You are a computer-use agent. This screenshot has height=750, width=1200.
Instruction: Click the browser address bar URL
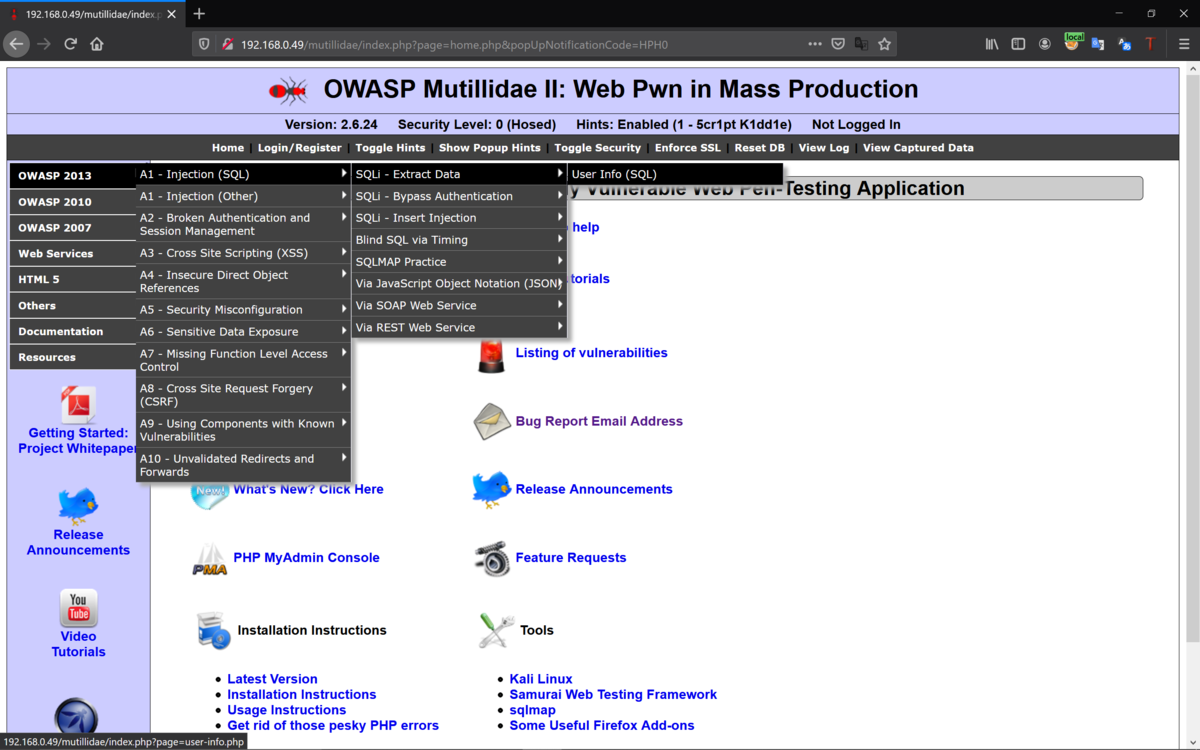[454, 44]
